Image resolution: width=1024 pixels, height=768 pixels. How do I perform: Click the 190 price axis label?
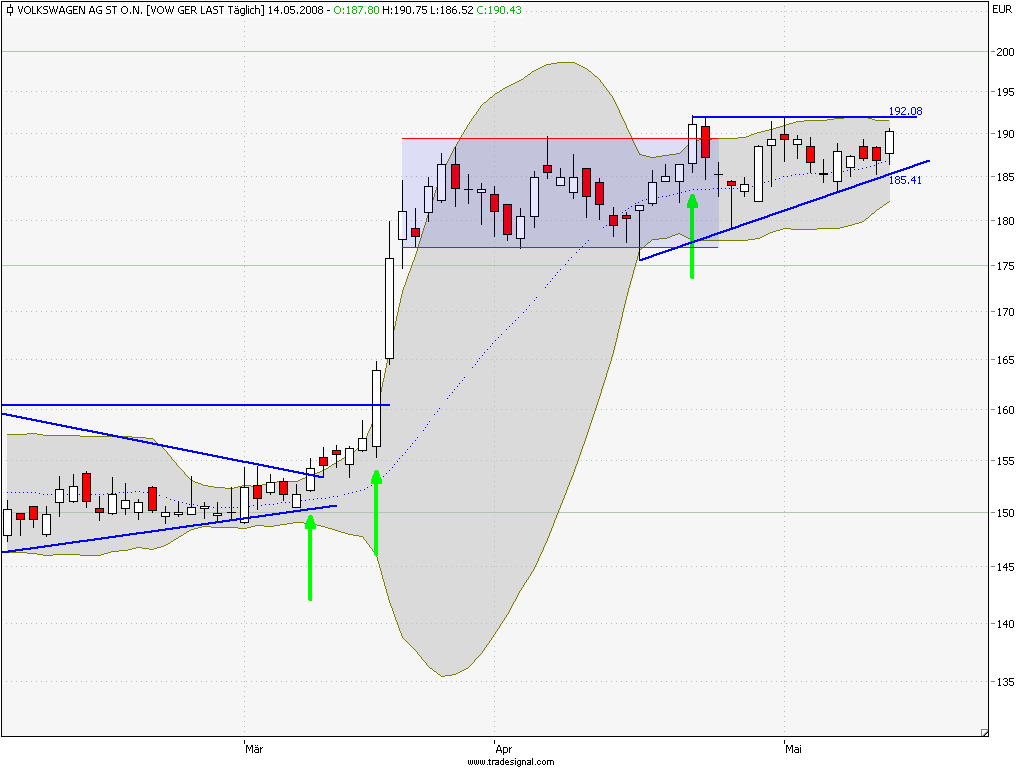[1005, 134]
